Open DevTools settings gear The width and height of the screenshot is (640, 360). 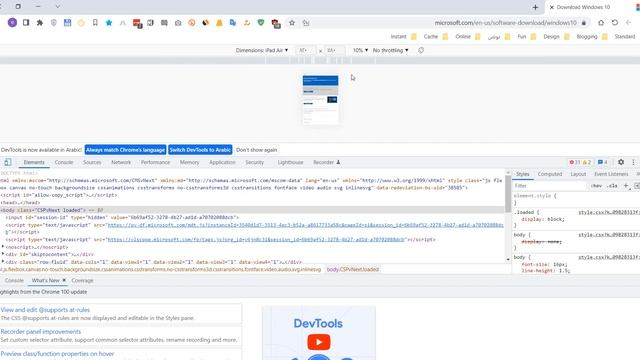pos(621,162)
